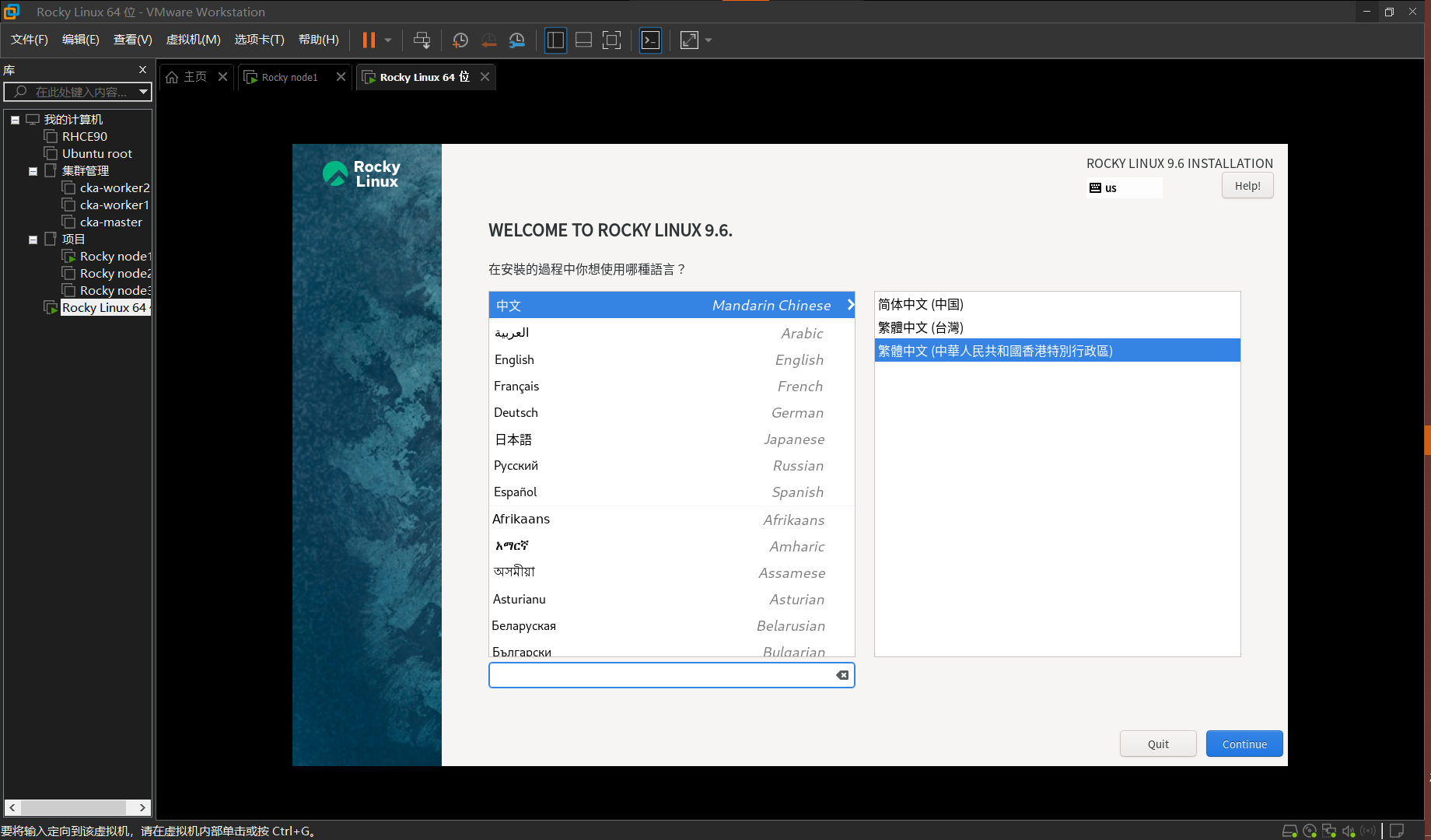The image size is (1431, 840).
Task: Toggle the thumbnail bar view
Action: pyautogui.click(x=583, y=40)
